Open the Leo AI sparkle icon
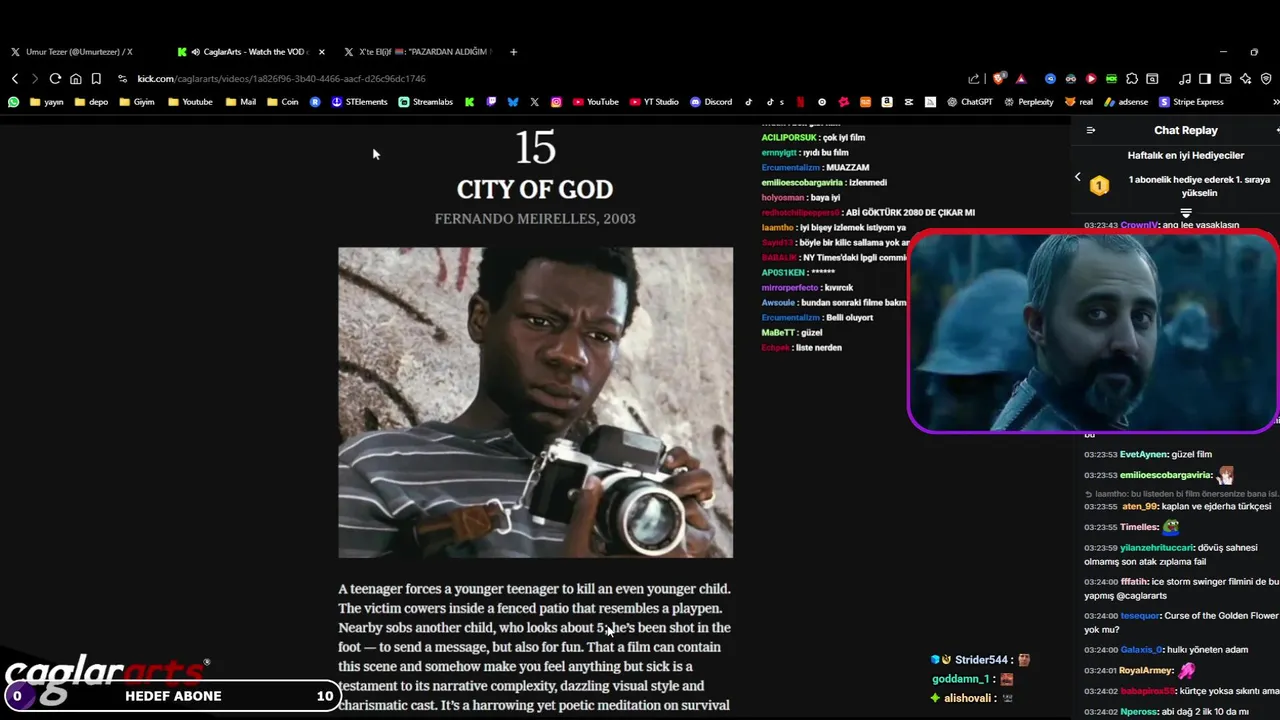Screen dimensions: 1280x720 (x=1245, y=78)
